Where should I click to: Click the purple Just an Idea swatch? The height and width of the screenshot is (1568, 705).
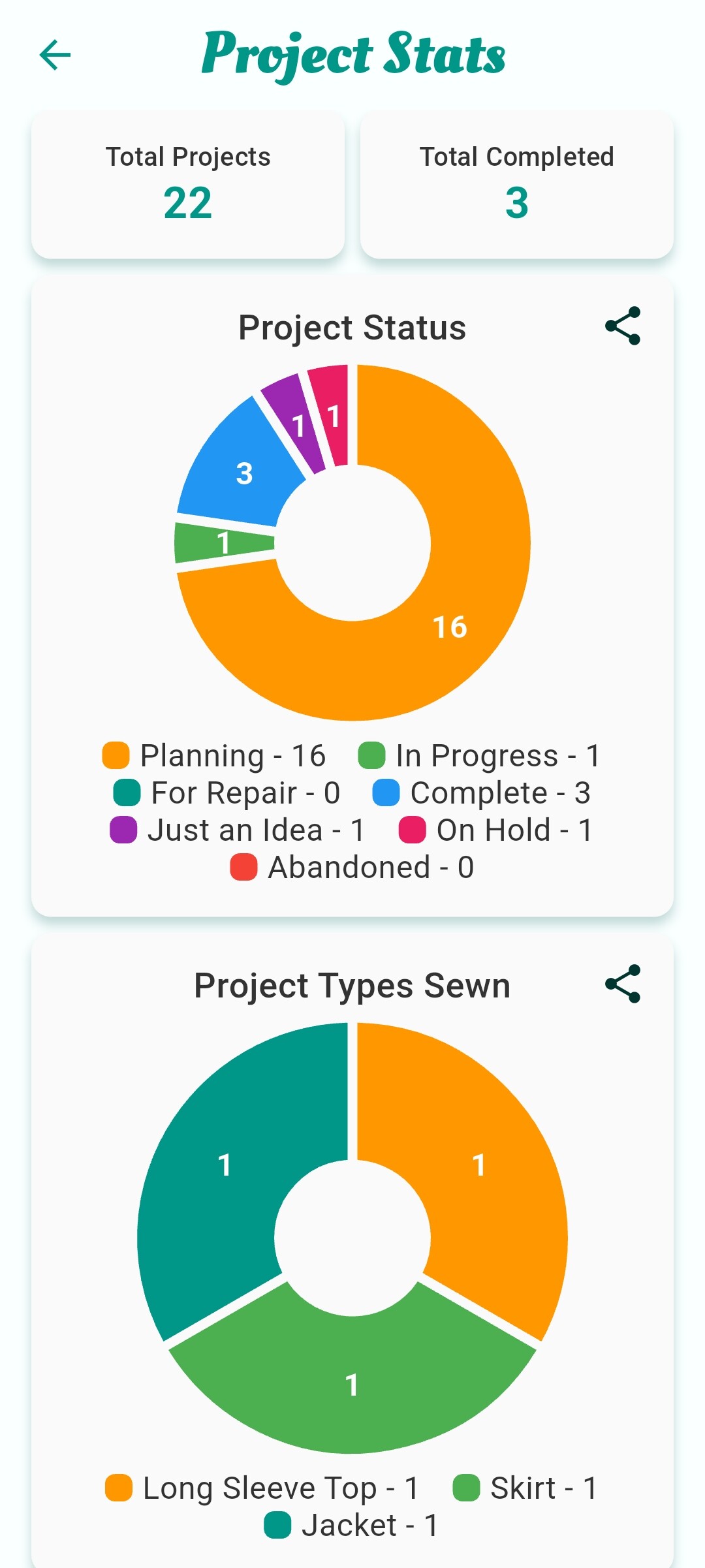pos(123,830)
